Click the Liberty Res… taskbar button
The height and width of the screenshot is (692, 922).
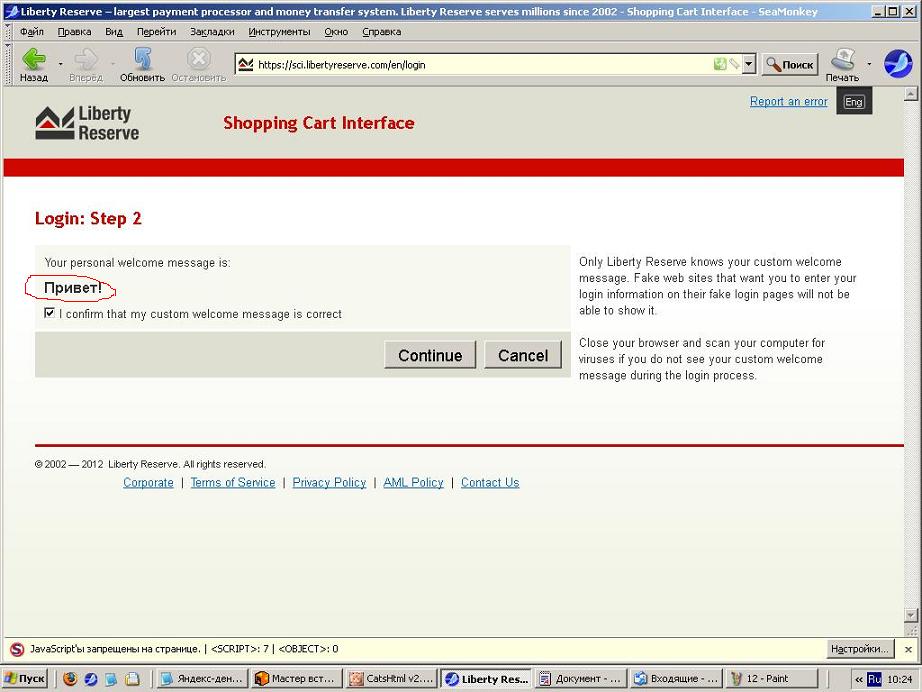pos(487,679)
